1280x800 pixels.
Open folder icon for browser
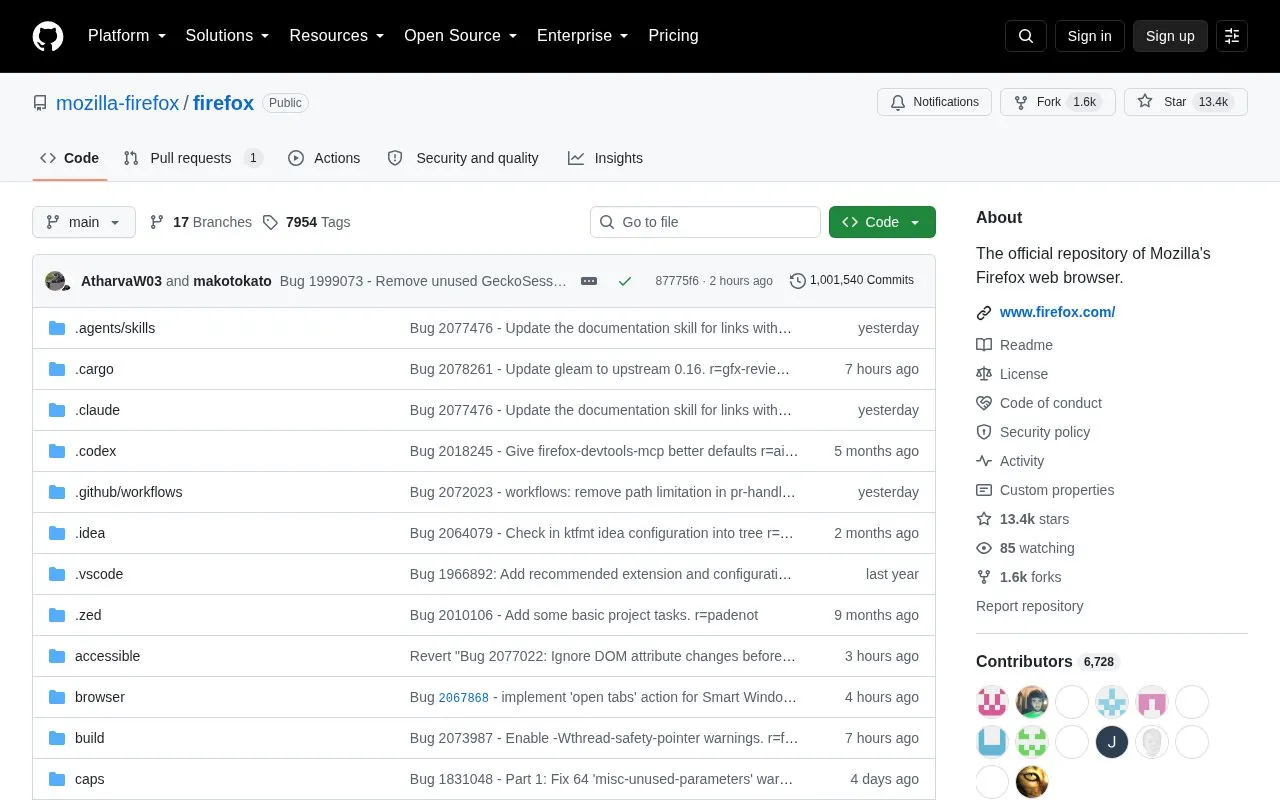pos(57,697)
